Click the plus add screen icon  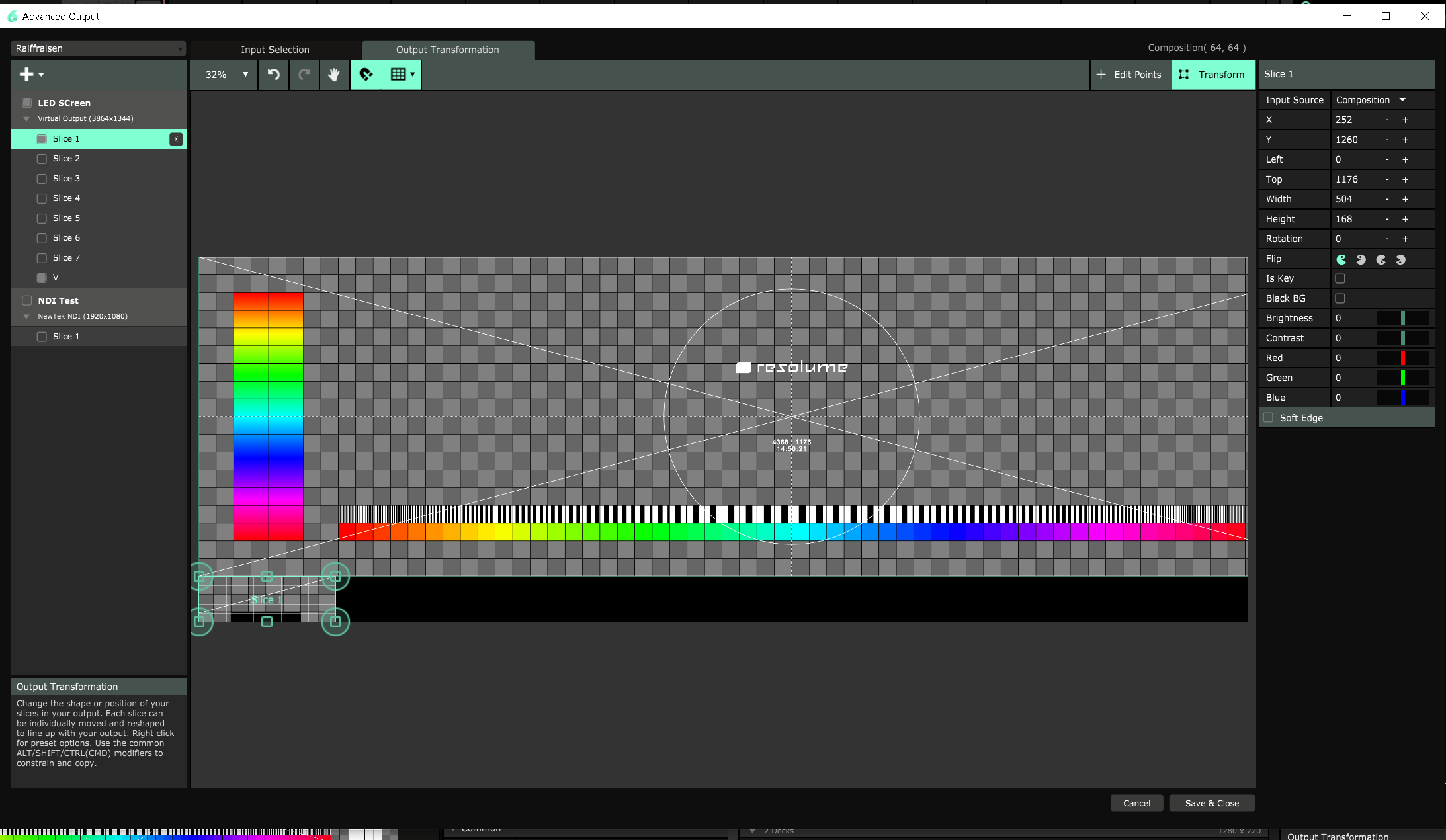pos(27,75)
